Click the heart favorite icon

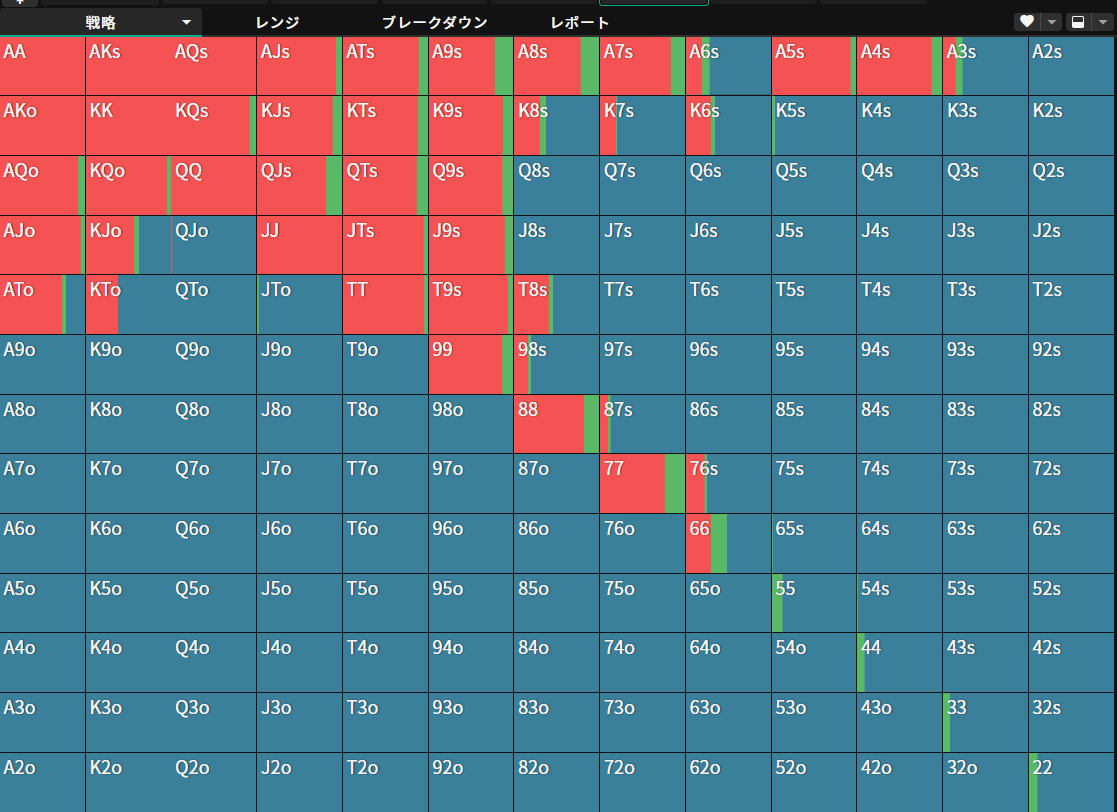click(x=1027, y=21)
